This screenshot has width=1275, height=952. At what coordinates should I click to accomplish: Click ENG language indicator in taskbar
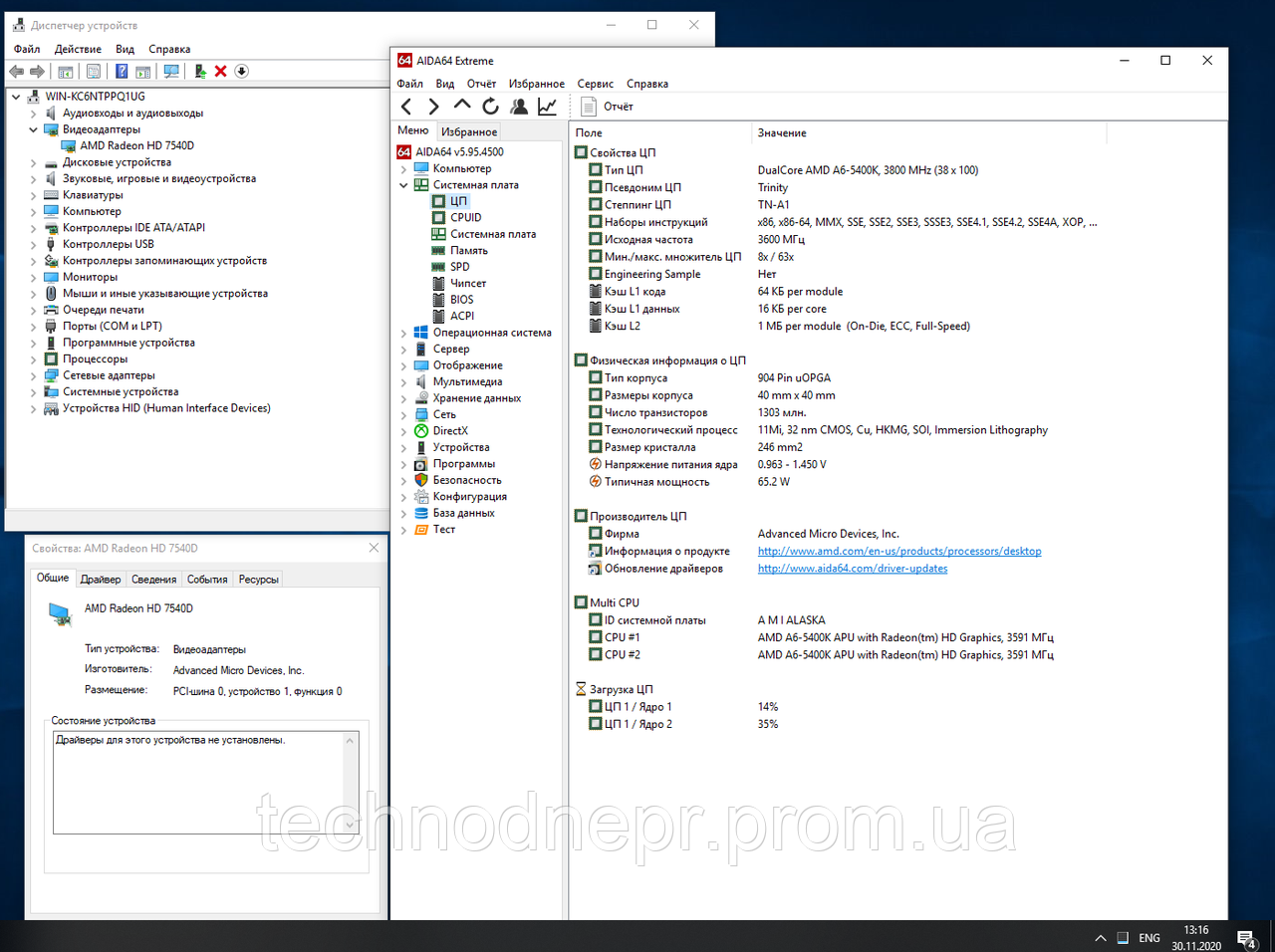[x=1149, y=938]
